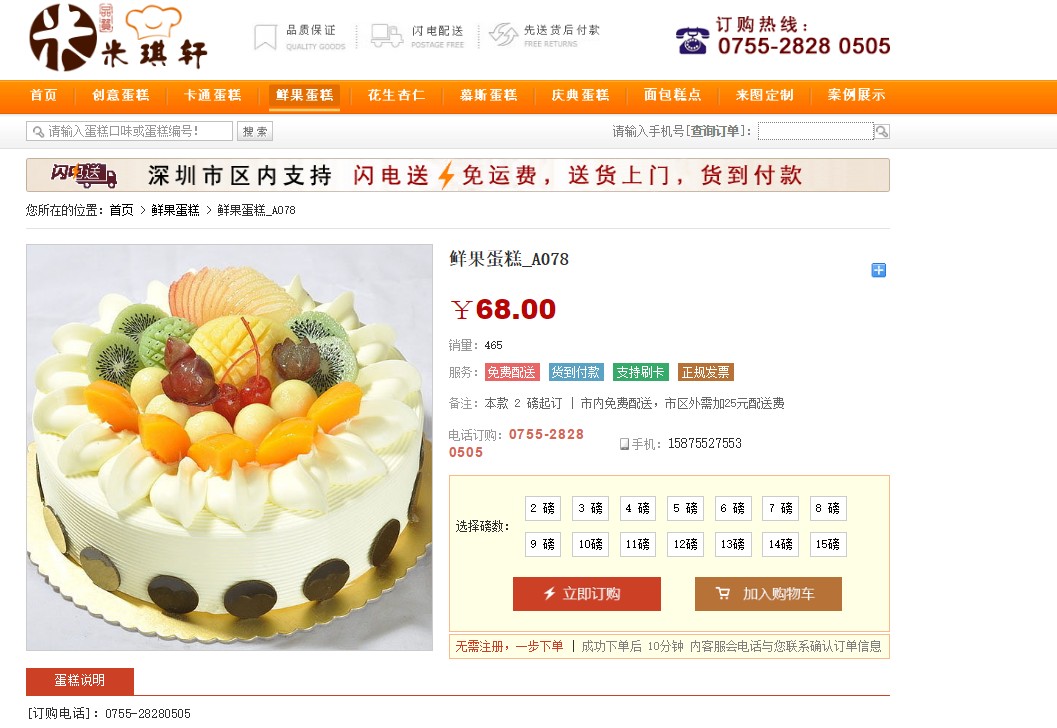Click the flash delivery banner truck icon
This screenshot has height=728, width=1057.
[x=84, y=175]
